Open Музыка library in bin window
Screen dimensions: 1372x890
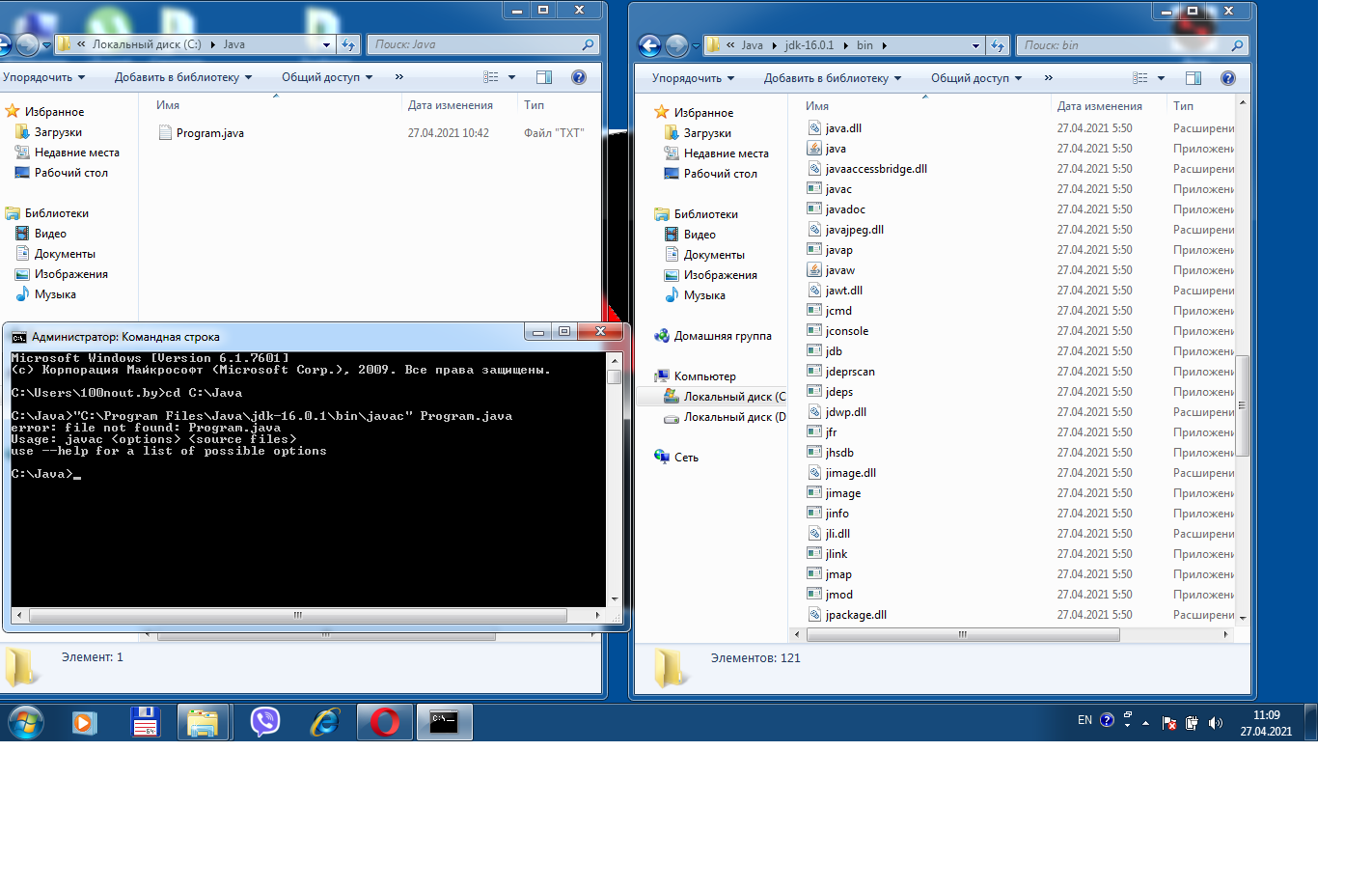click(704, 295)
